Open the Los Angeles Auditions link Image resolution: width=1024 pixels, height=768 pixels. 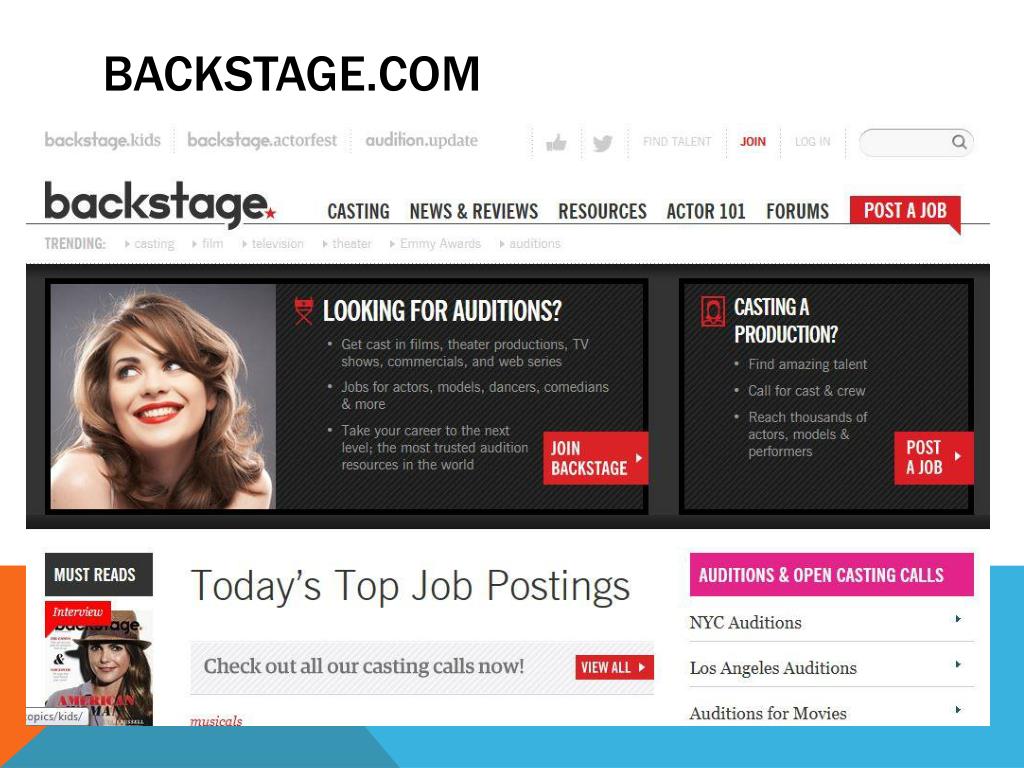tap(773, 668)
